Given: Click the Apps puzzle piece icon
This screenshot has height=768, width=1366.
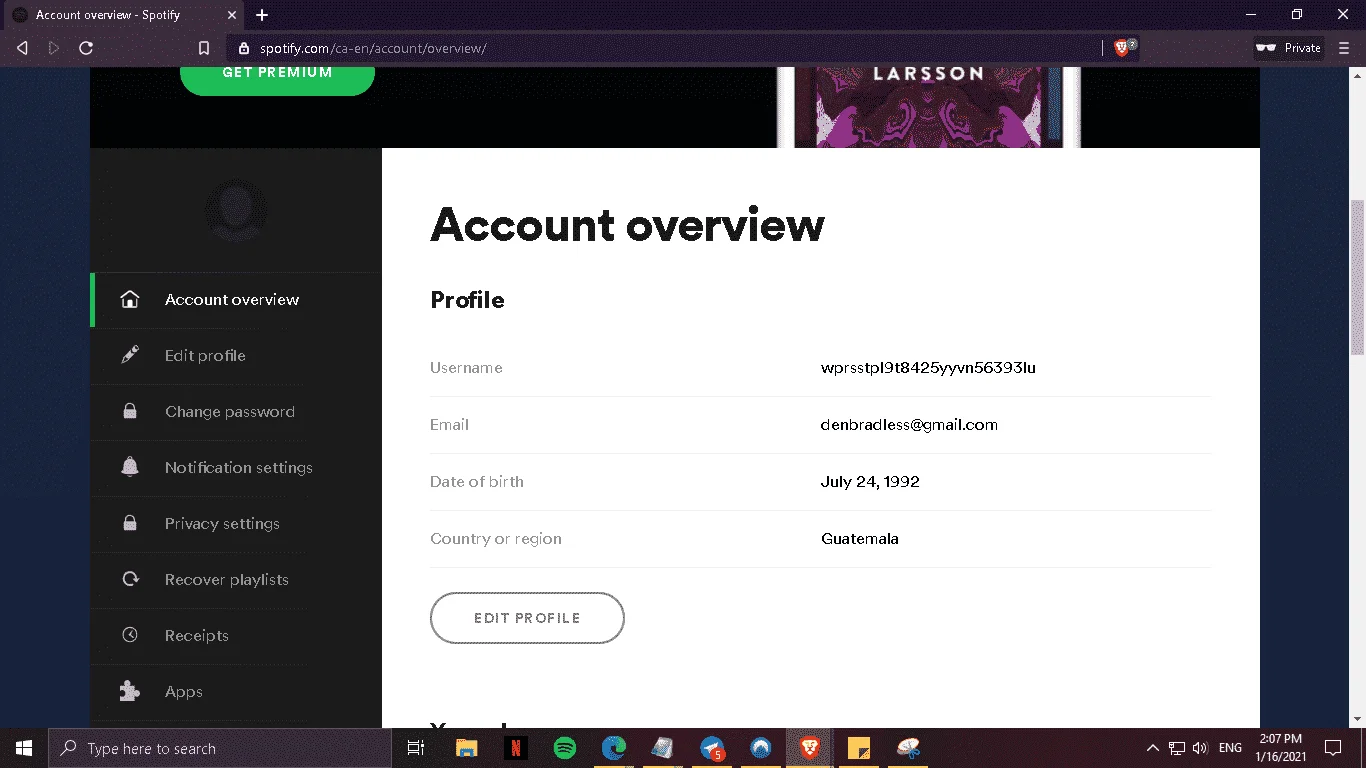Looking at the screenshot, I should 129,691.
